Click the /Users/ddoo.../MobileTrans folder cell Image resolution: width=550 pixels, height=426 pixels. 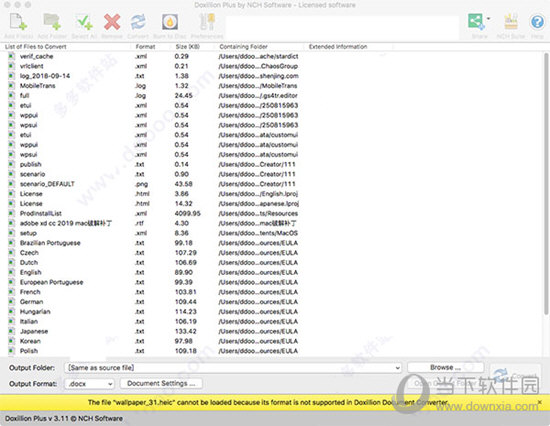coord(257,86)
